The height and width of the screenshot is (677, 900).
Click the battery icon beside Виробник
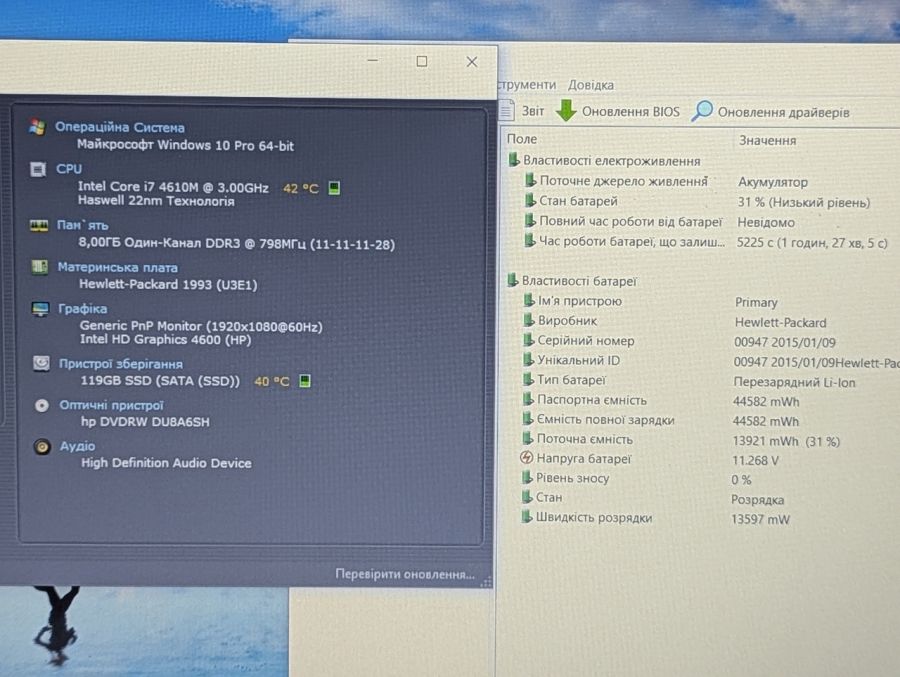tap(529, 320)
